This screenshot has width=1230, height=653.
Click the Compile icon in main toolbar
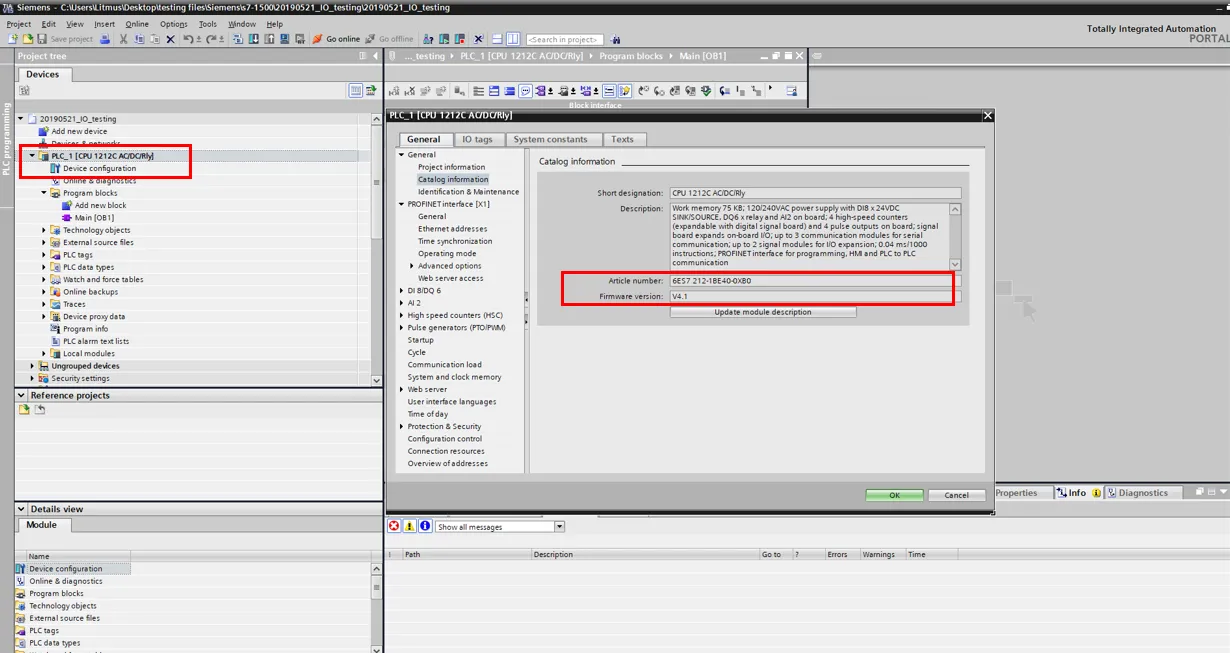[x=238, y=39]
